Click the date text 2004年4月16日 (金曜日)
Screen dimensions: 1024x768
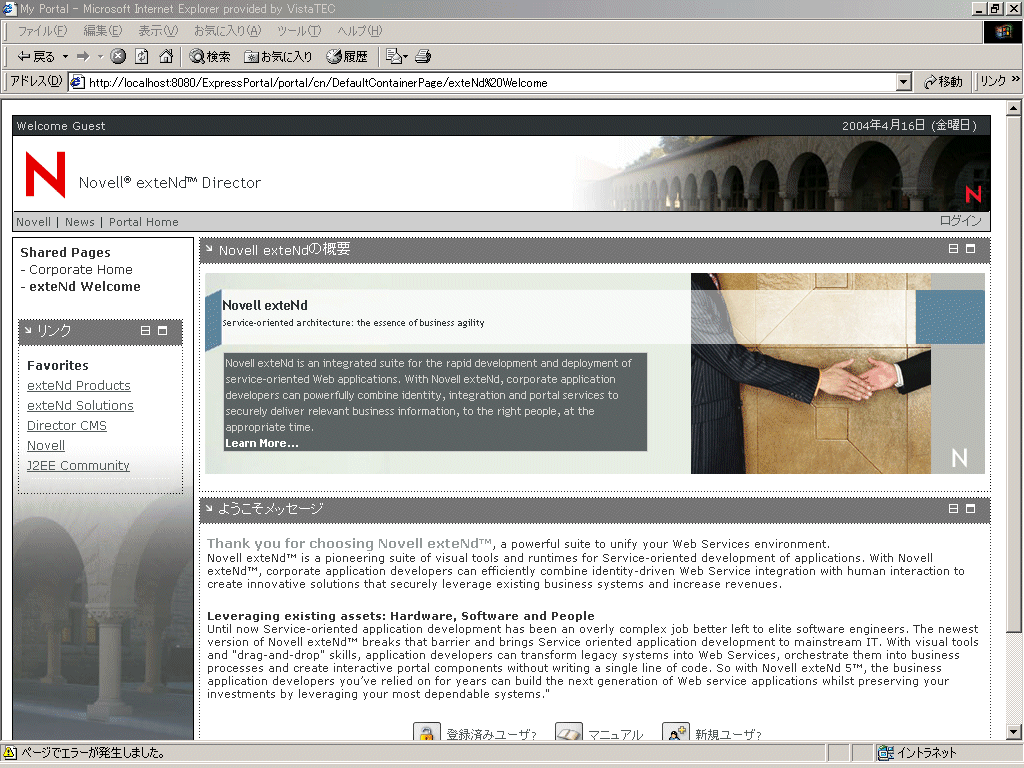[909, 125]
